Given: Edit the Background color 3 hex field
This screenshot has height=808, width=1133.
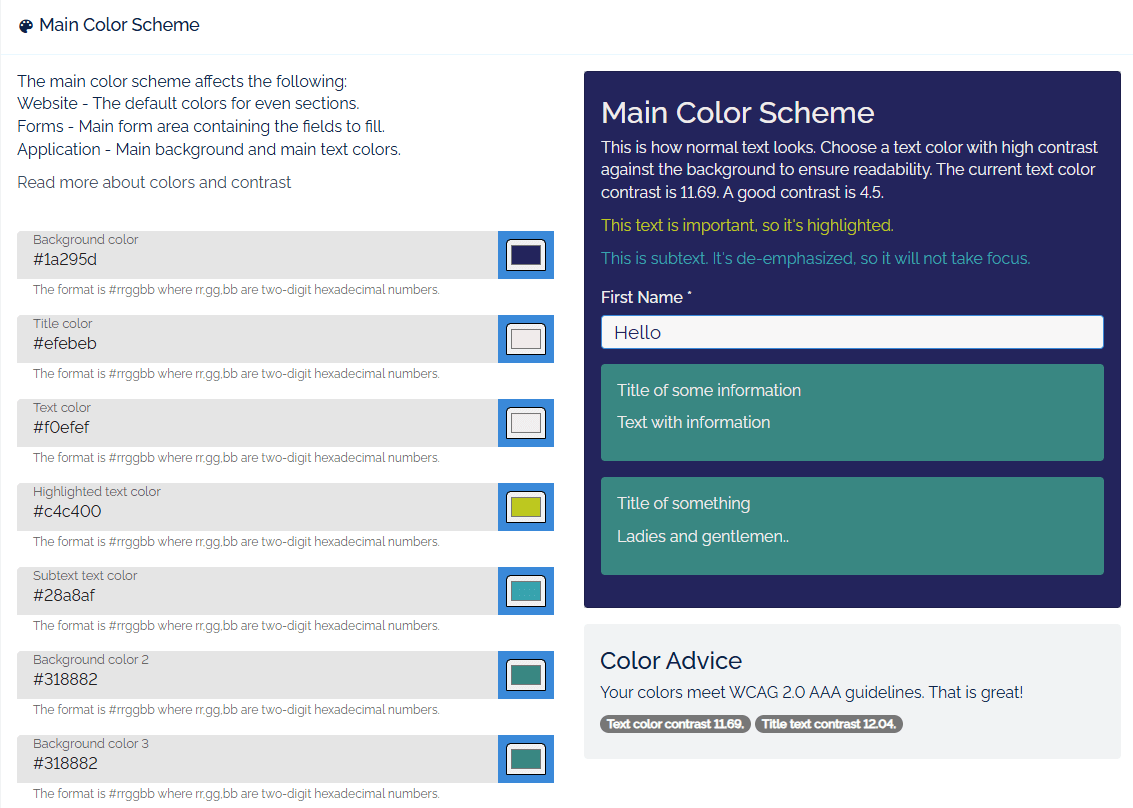Looking at the screenshot, I should click(x=257, y=763).
